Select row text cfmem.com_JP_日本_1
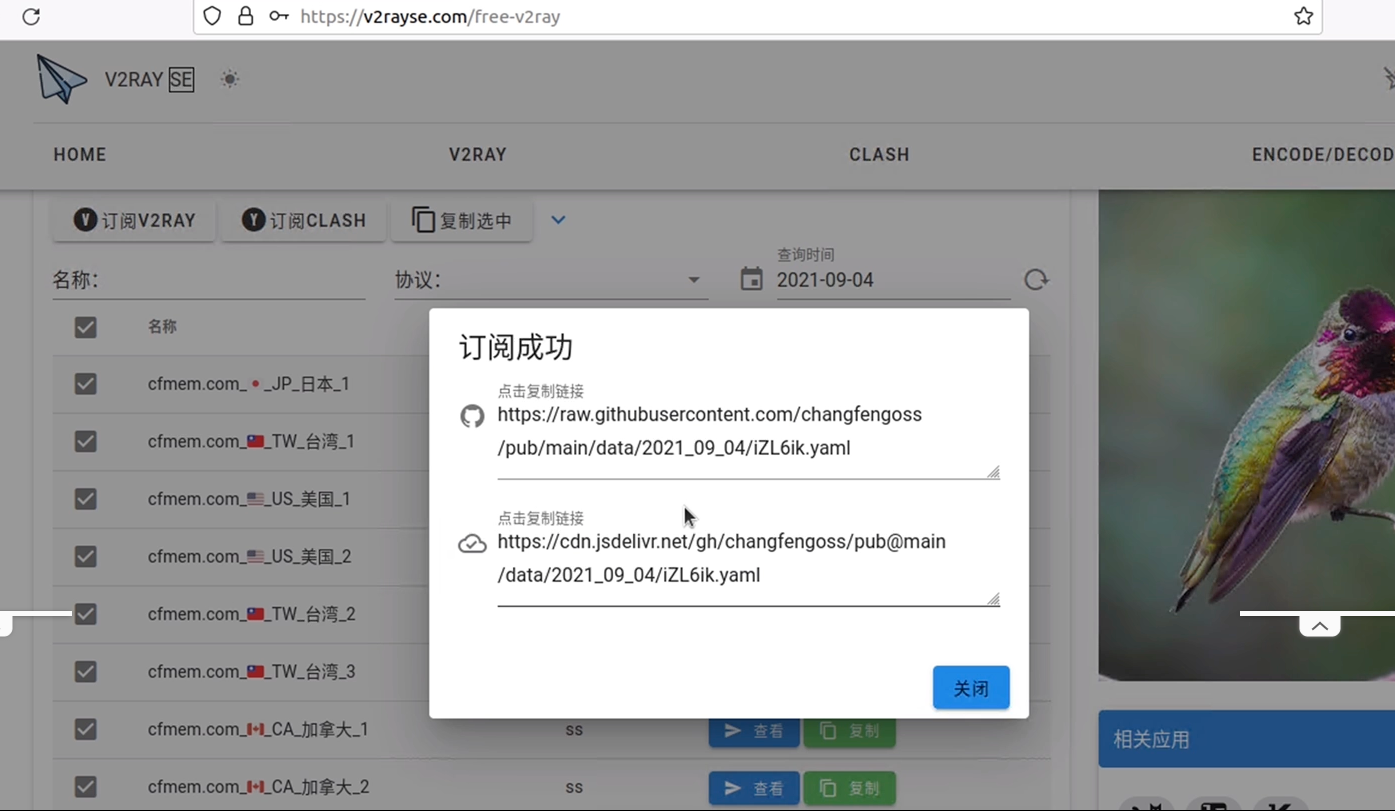Viewport: 1395px width, 811px height. tap(248, 384)
